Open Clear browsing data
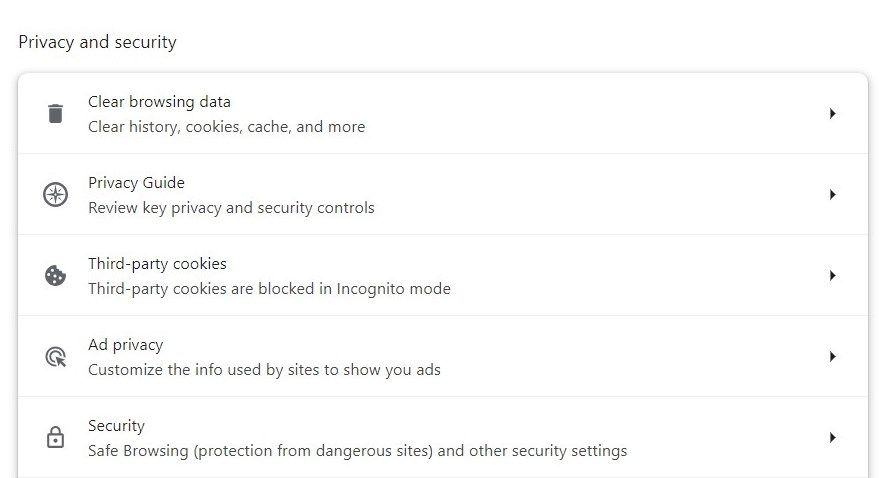The width and height of the screenshot is (885, 478). pos(159,102)
